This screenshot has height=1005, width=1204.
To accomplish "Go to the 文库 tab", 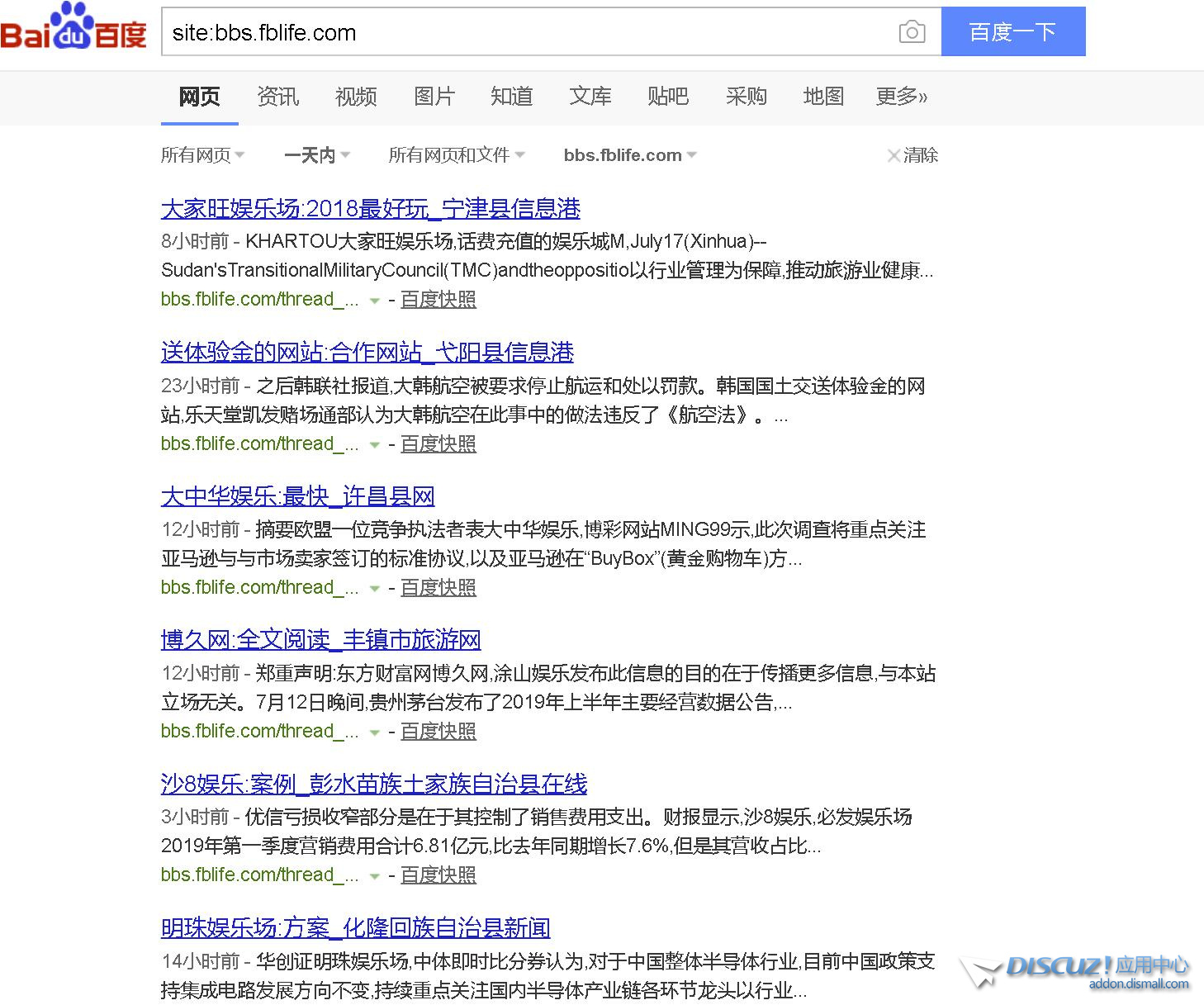I will pyautogui.click(x=590, y=97).
